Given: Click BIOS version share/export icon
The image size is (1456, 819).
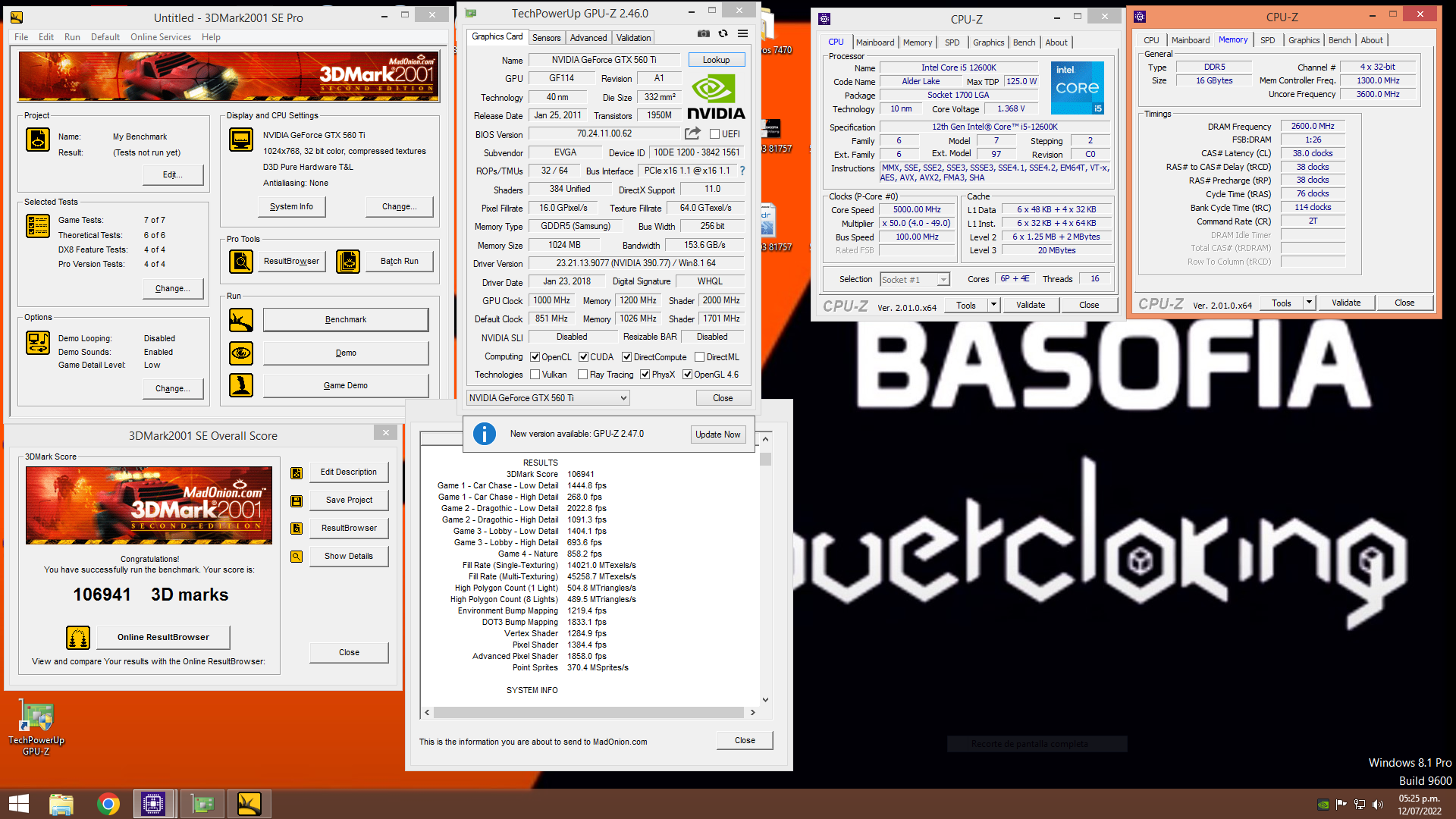Looking at the screenshot, I should click(692, 133).
